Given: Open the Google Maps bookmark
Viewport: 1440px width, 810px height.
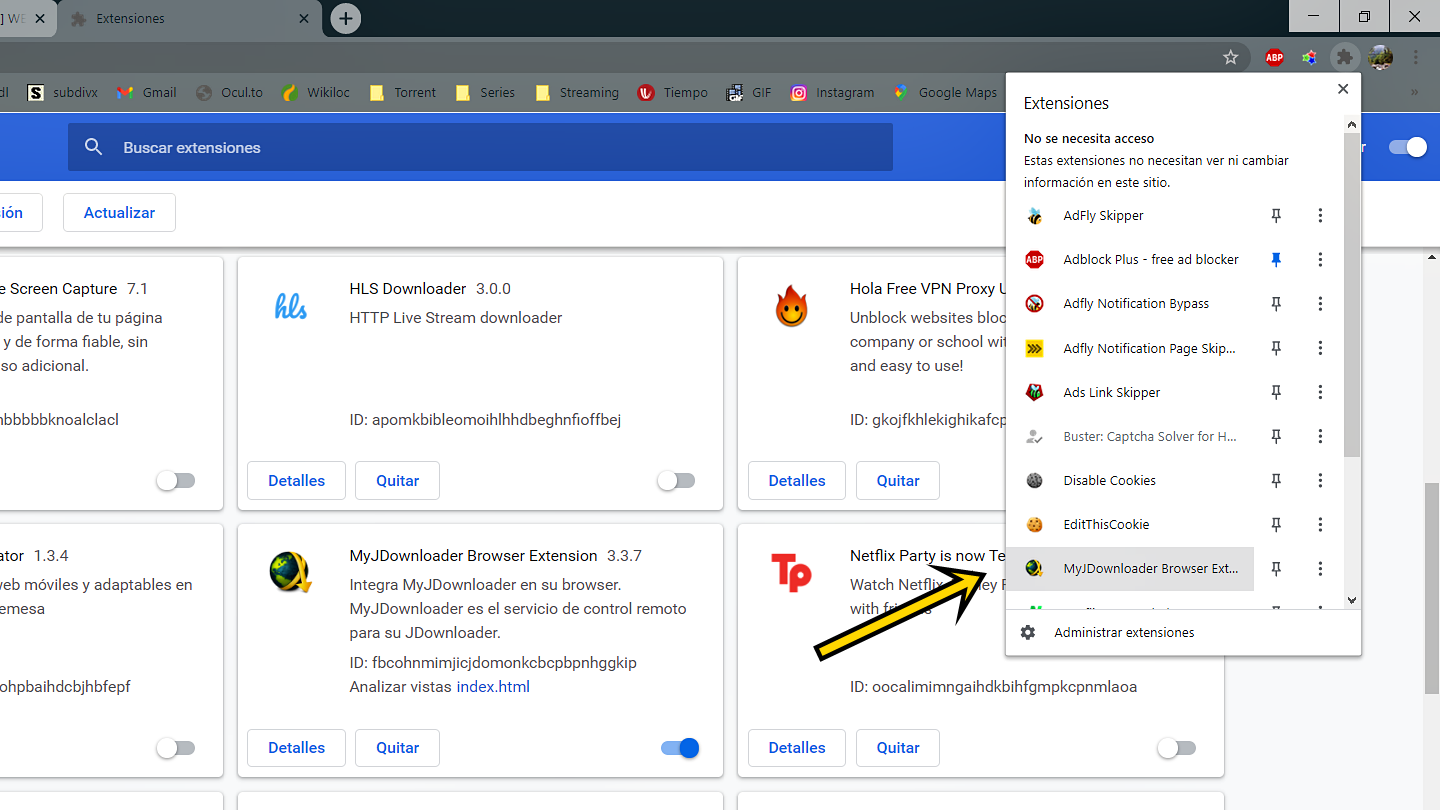Looking at the screenshot, I should [945, 92].
